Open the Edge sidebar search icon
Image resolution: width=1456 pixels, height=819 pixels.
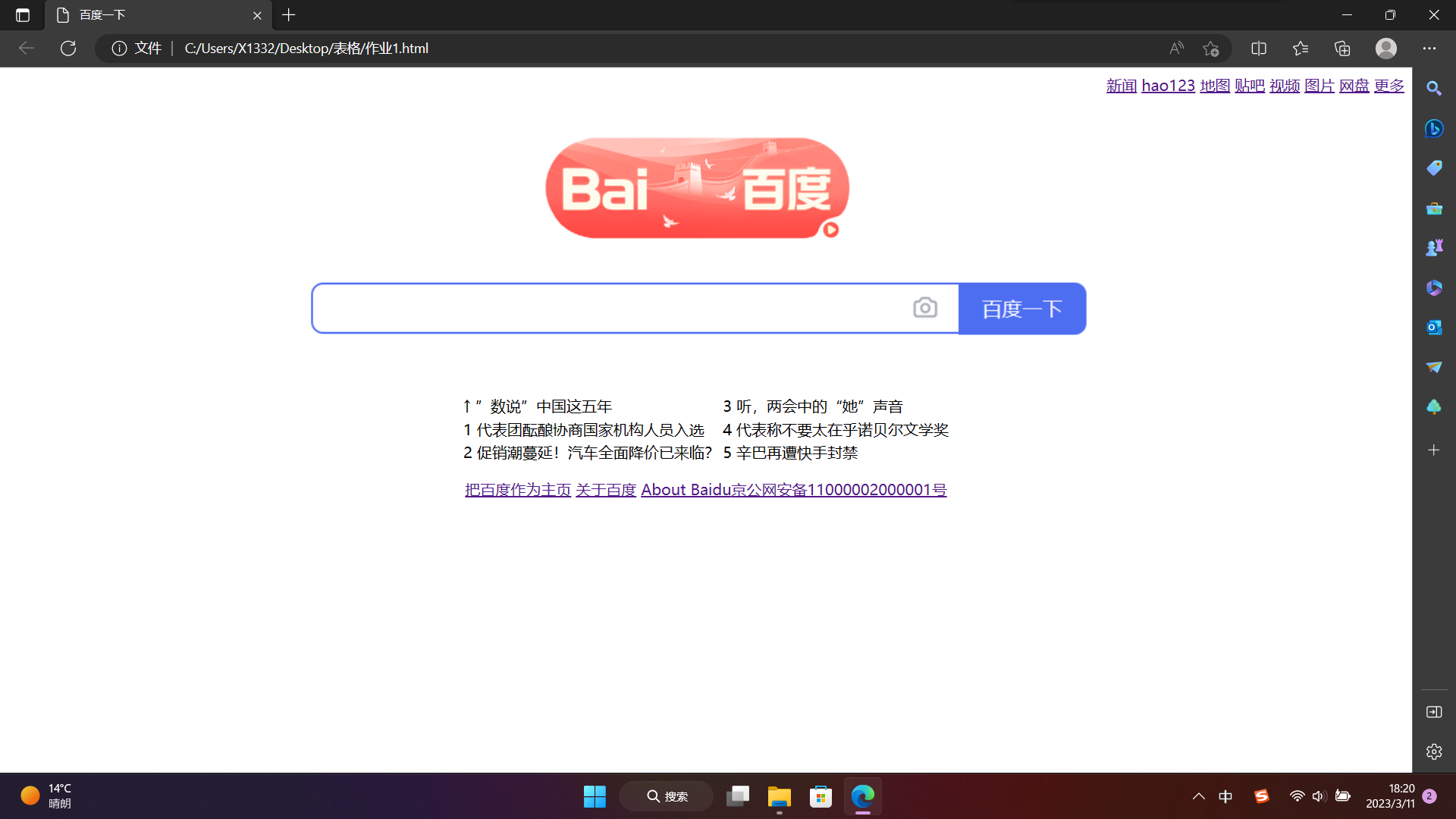click(1433, 89)
